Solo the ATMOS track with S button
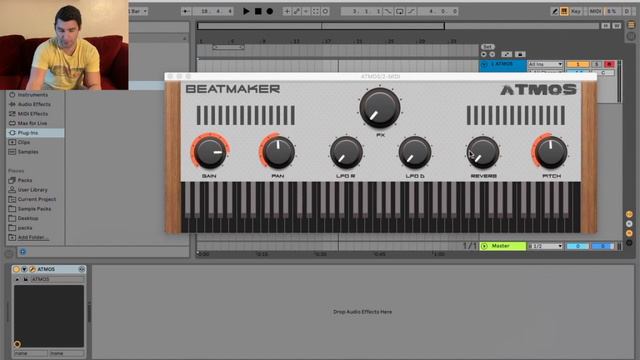Image resolution: width=640 pixels, height=360 pixels. point(597,64)
